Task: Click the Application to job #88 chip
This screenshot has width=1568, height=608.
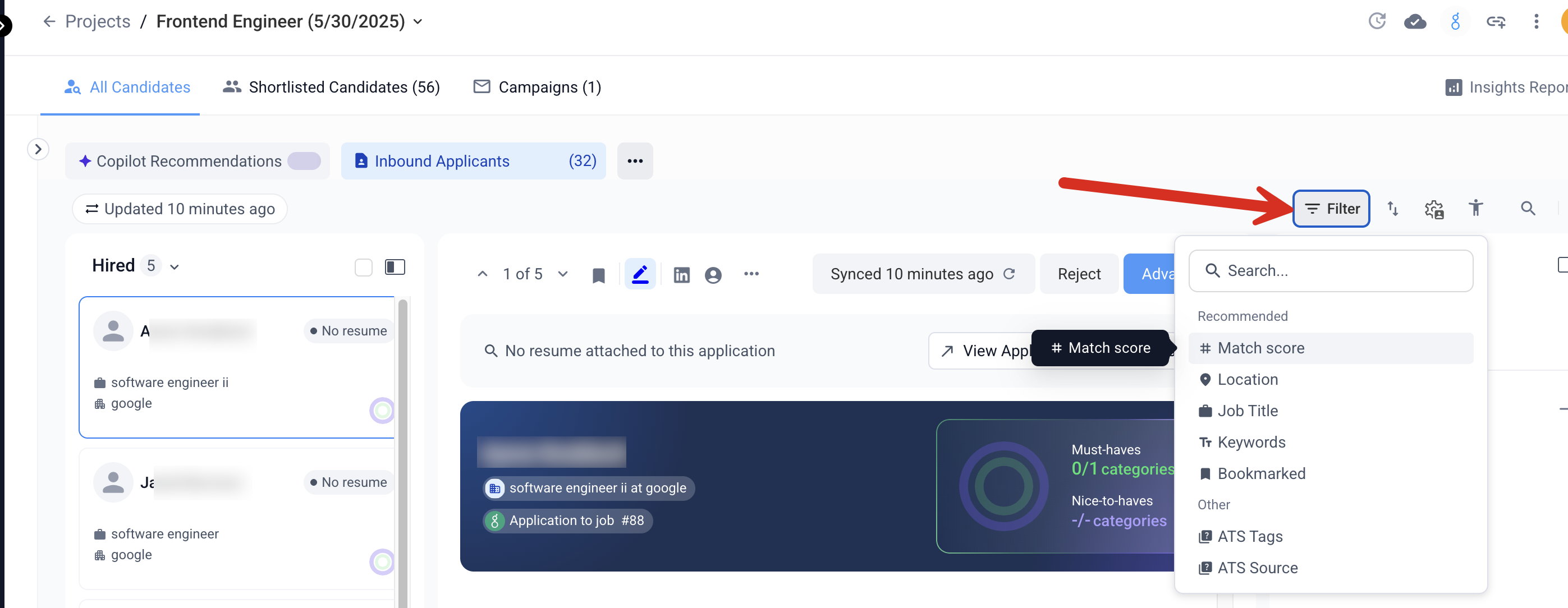Action: pos(567,521)
